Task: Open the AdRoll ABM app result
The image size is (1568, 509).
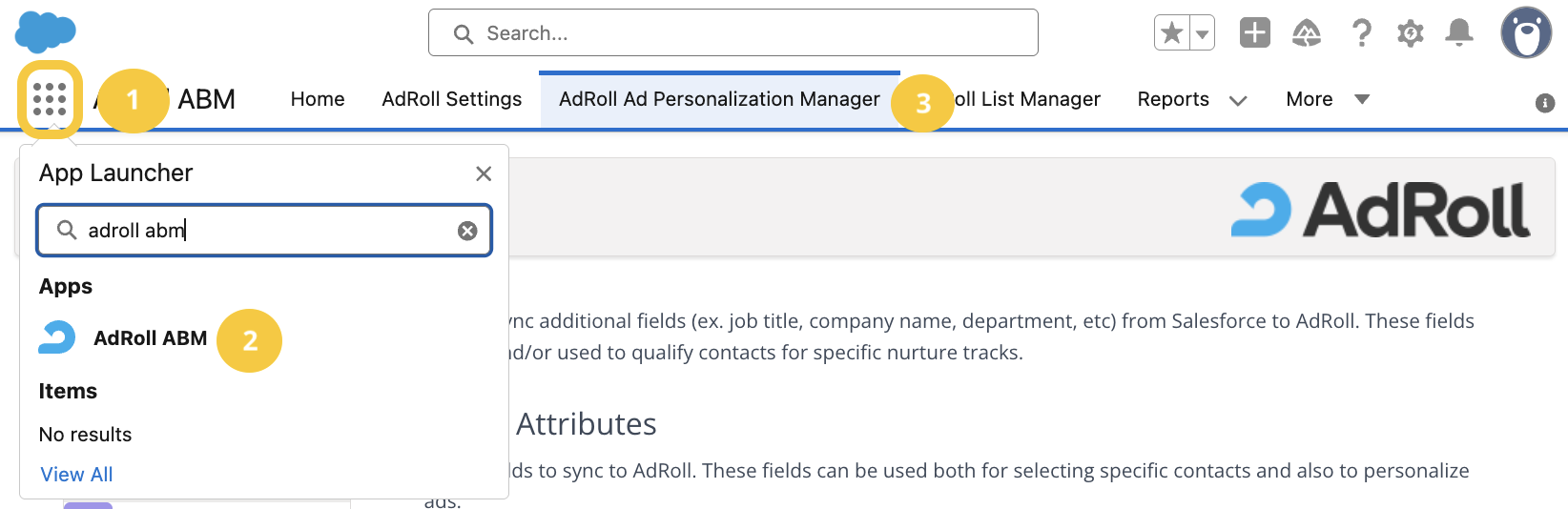Action: [x=150, y=338]
